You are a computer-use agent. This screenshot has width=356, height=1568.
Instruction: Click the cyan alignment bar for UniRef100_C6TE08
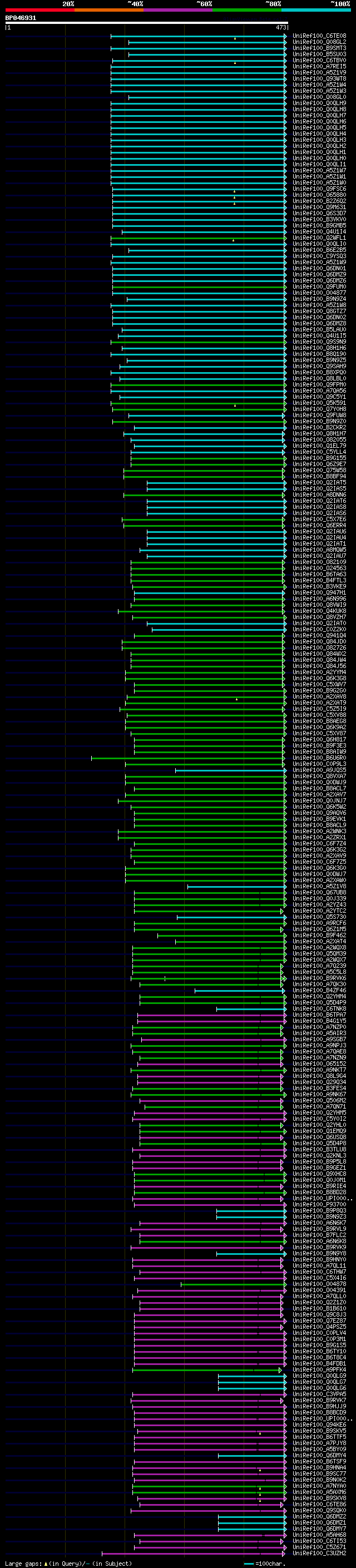click(x=199, y=36)
